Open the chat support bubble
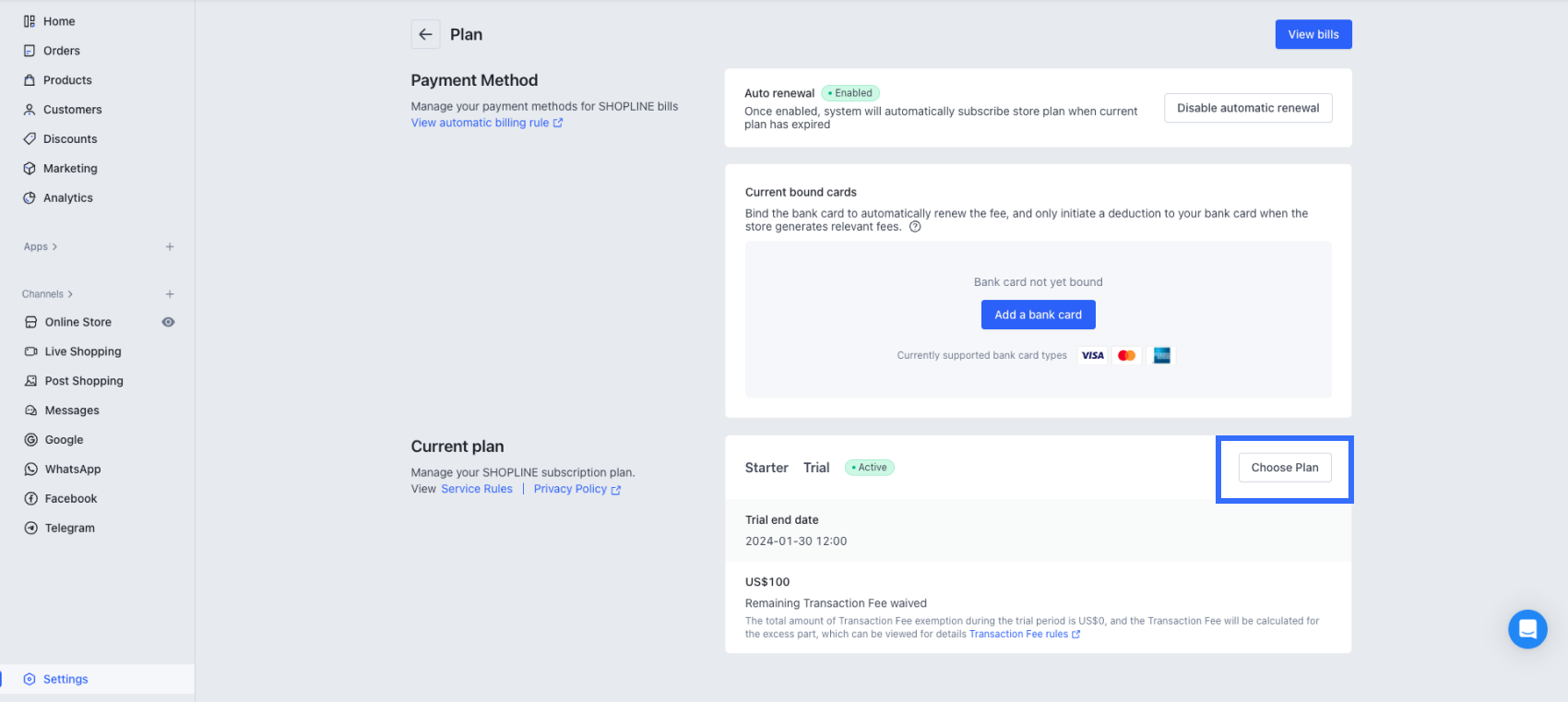The height and width of the screenshot is (702, 1568). coord(1527,629)
